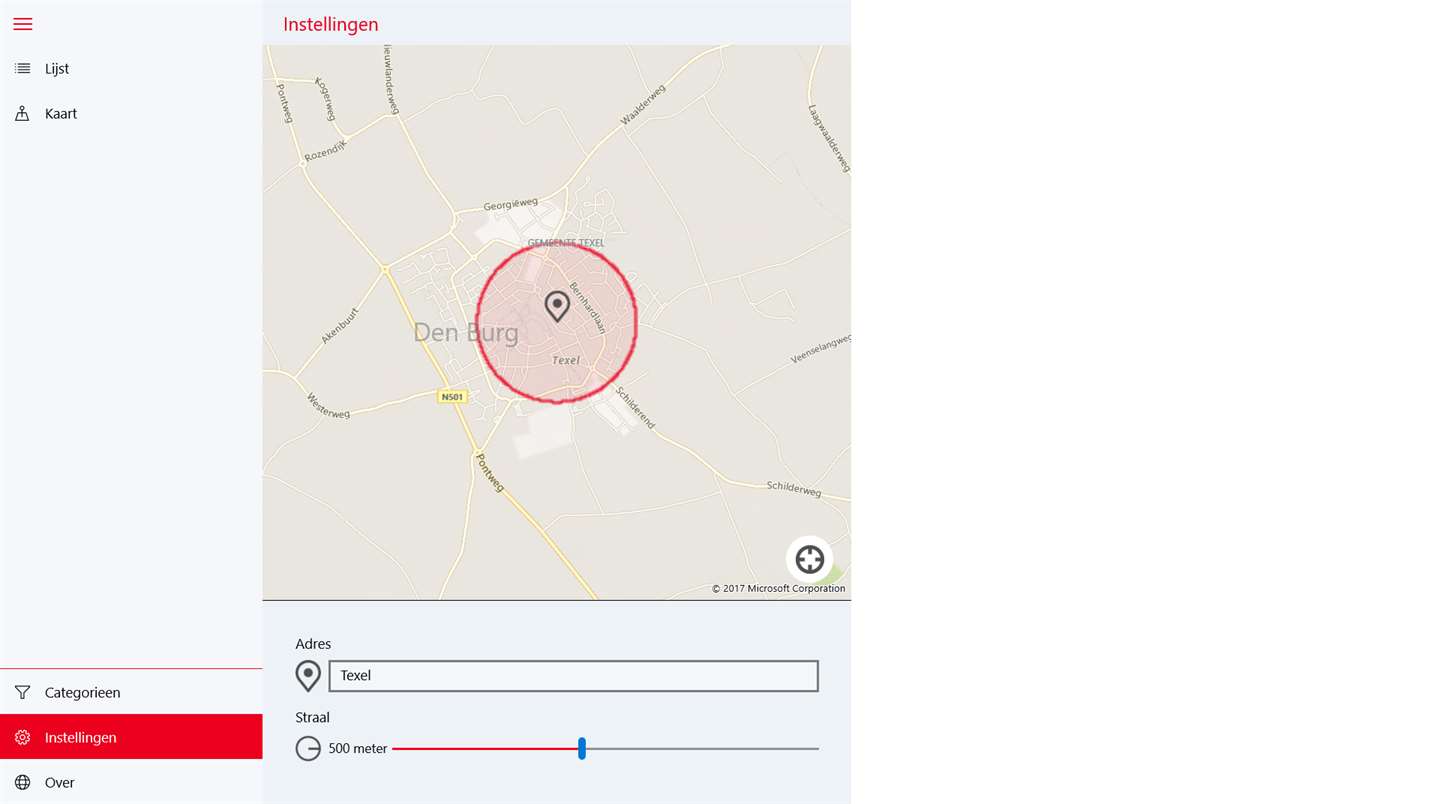Click the list icon beside Lijst
Screen dimensions: 1440x804
(22, 69)
